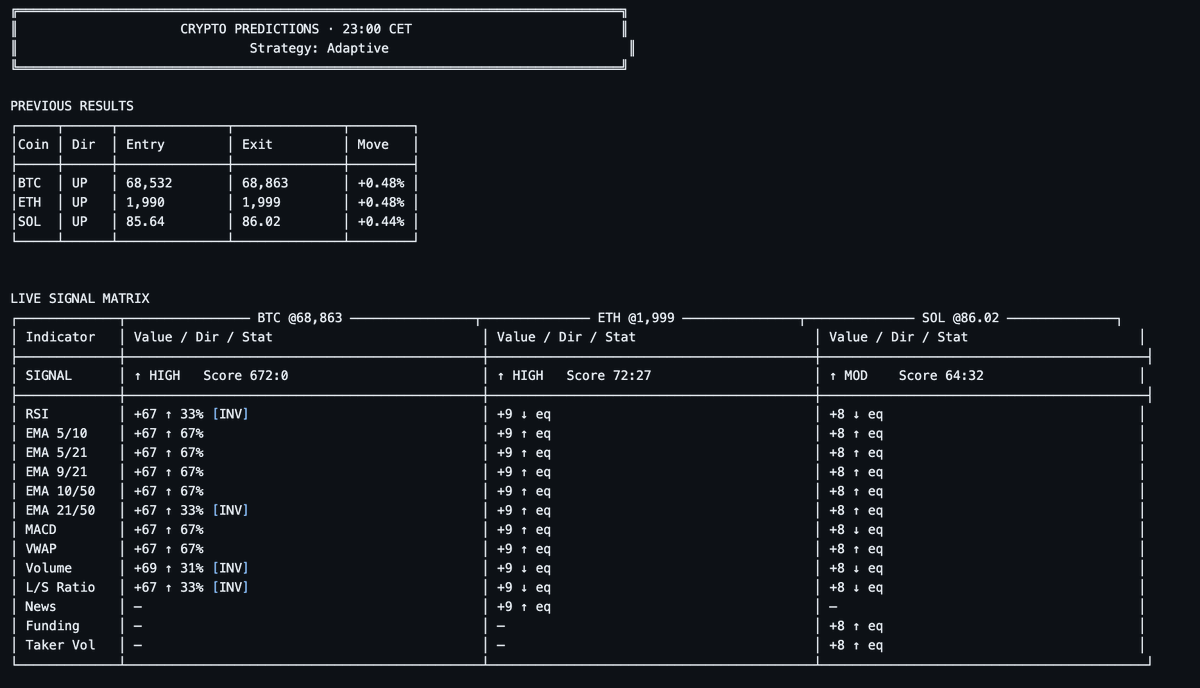This screenshot has height=688, width=1200.
Task: Click ETH Volume value "+9 ↓ eq"
Action: coord(524,568)
